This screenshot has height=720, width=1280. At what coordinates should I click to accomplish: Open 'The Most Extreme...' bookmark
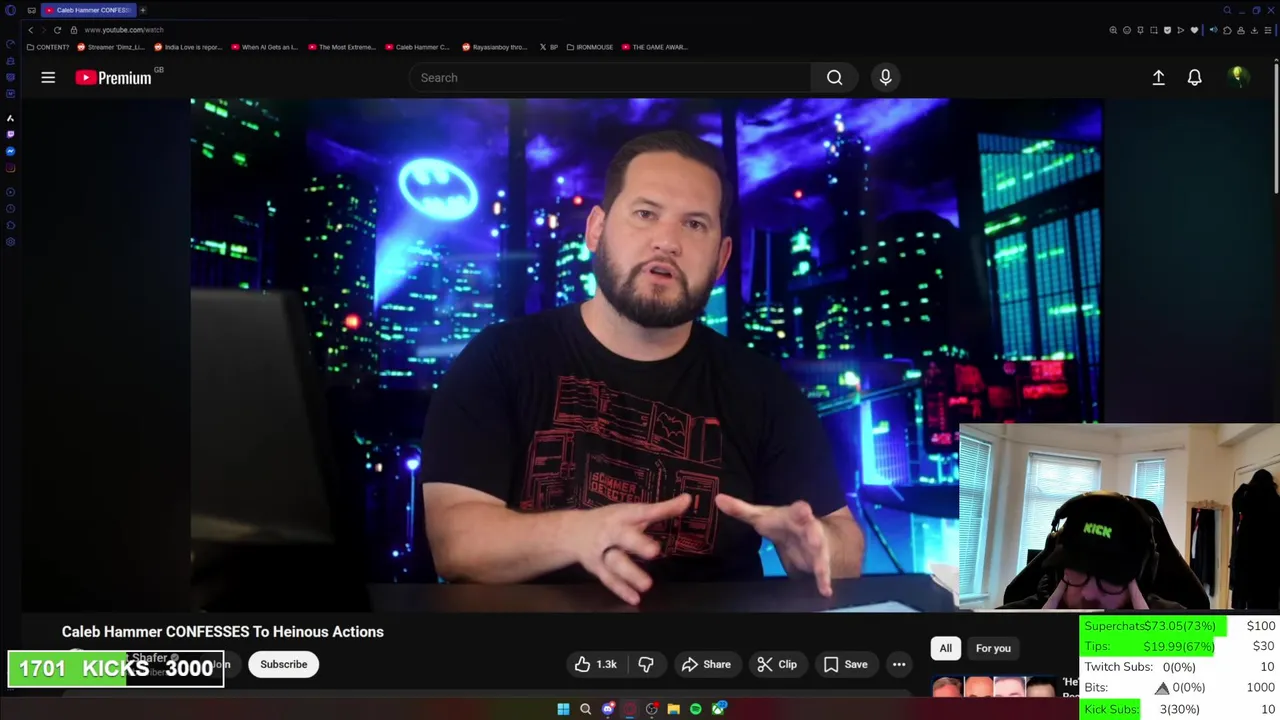342,47
